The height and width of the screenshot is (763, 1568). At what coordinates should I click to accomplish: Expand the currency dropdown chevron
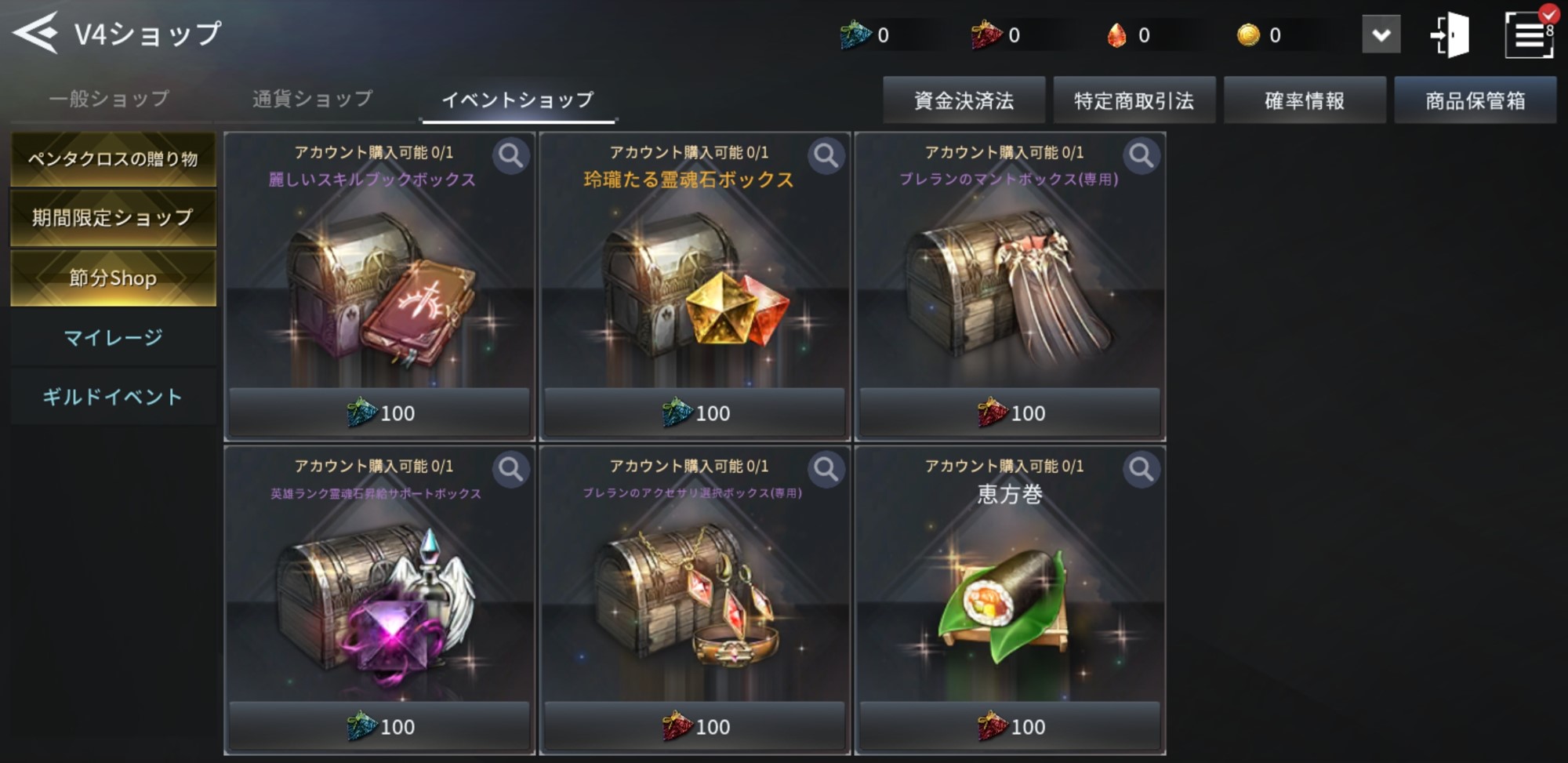(x=1381, y=35)
